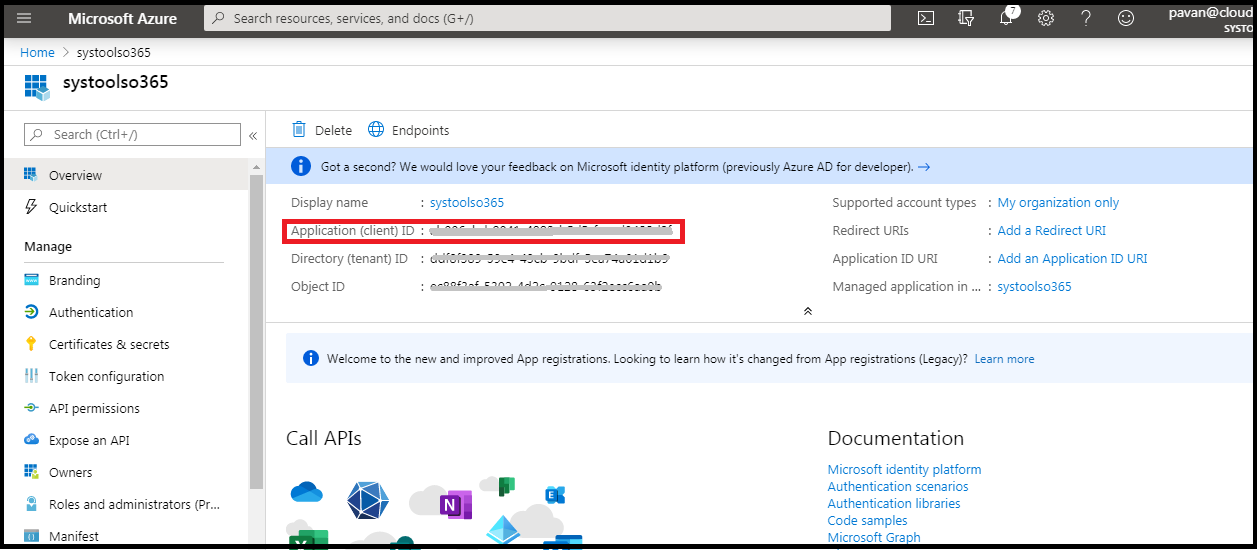Image resolution: width=1257 pixels, height=550 pixels.
Task: Click the Expose an API cloud icon
Action: (x=31, y=440)
